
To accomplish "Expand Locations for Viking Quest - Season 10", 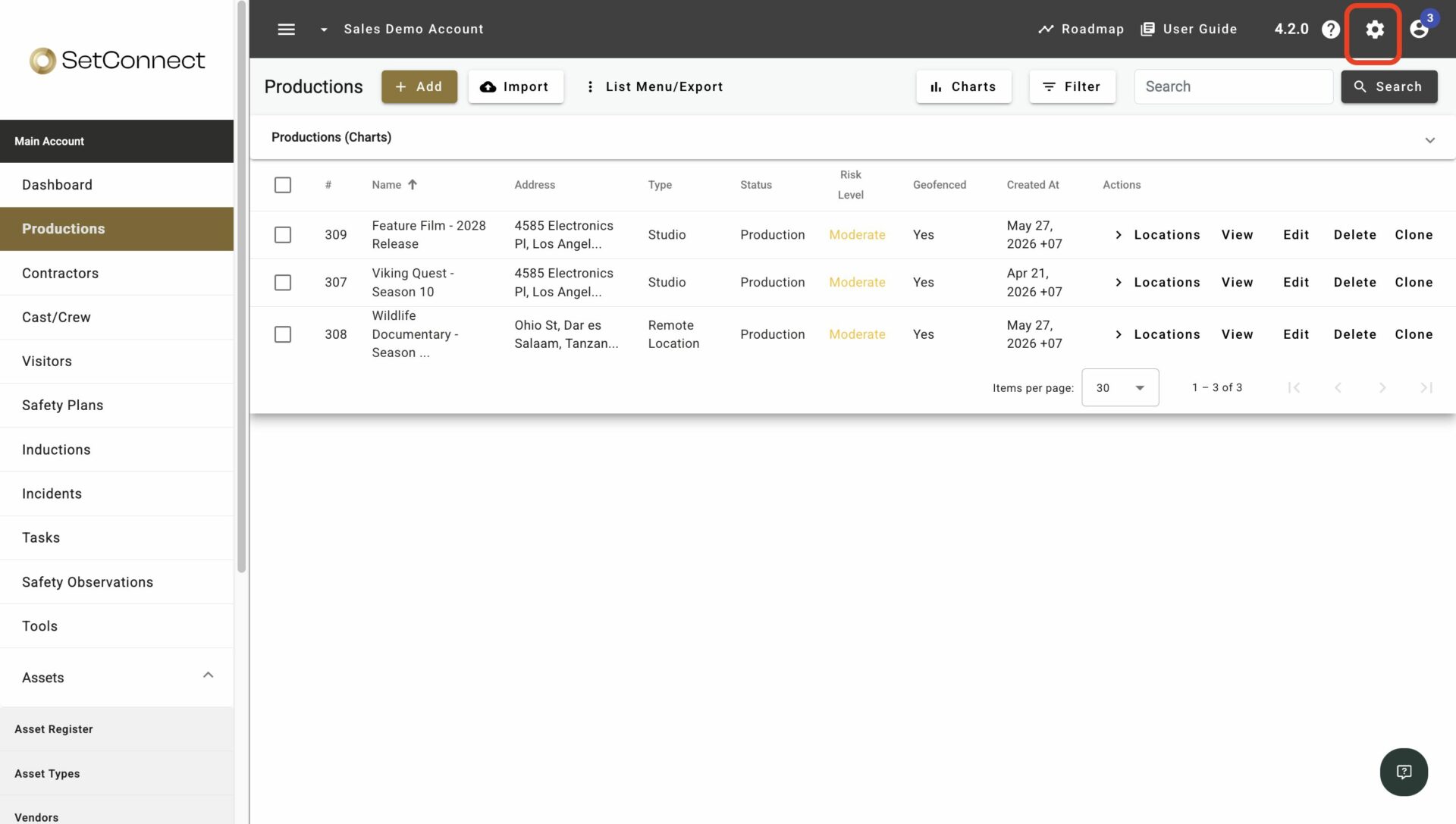I will 1157,282.
